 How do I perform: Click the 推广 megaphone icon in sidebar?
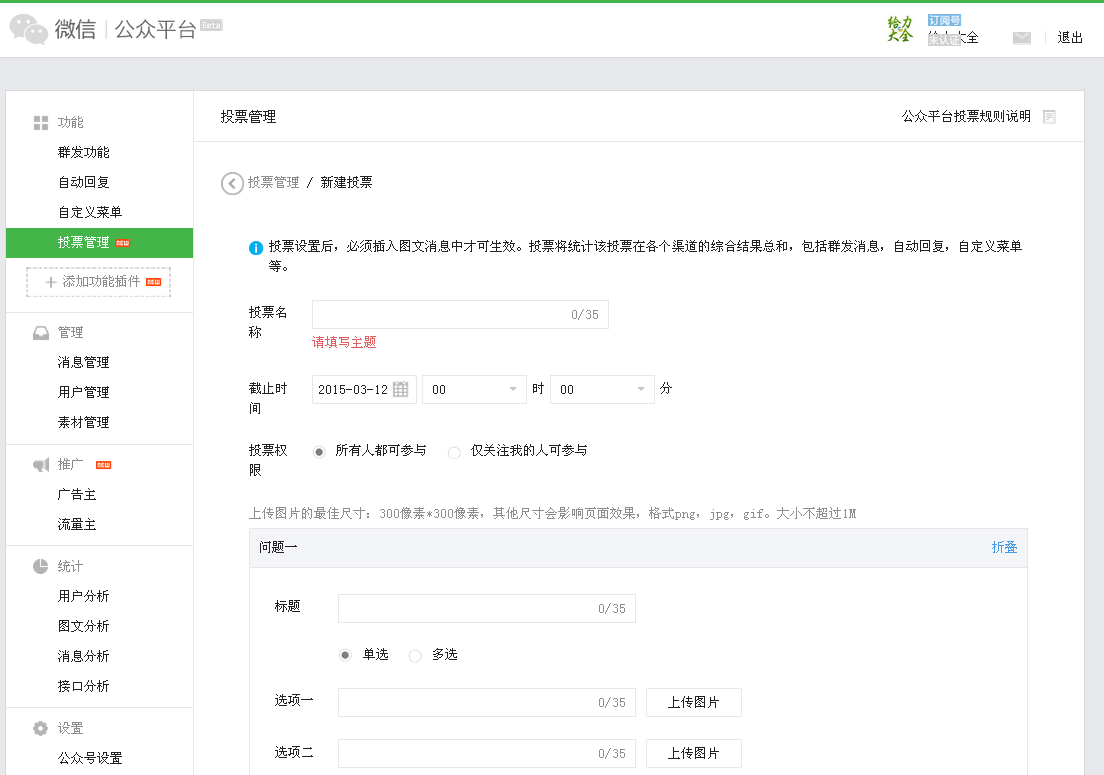tap(41, 465)
